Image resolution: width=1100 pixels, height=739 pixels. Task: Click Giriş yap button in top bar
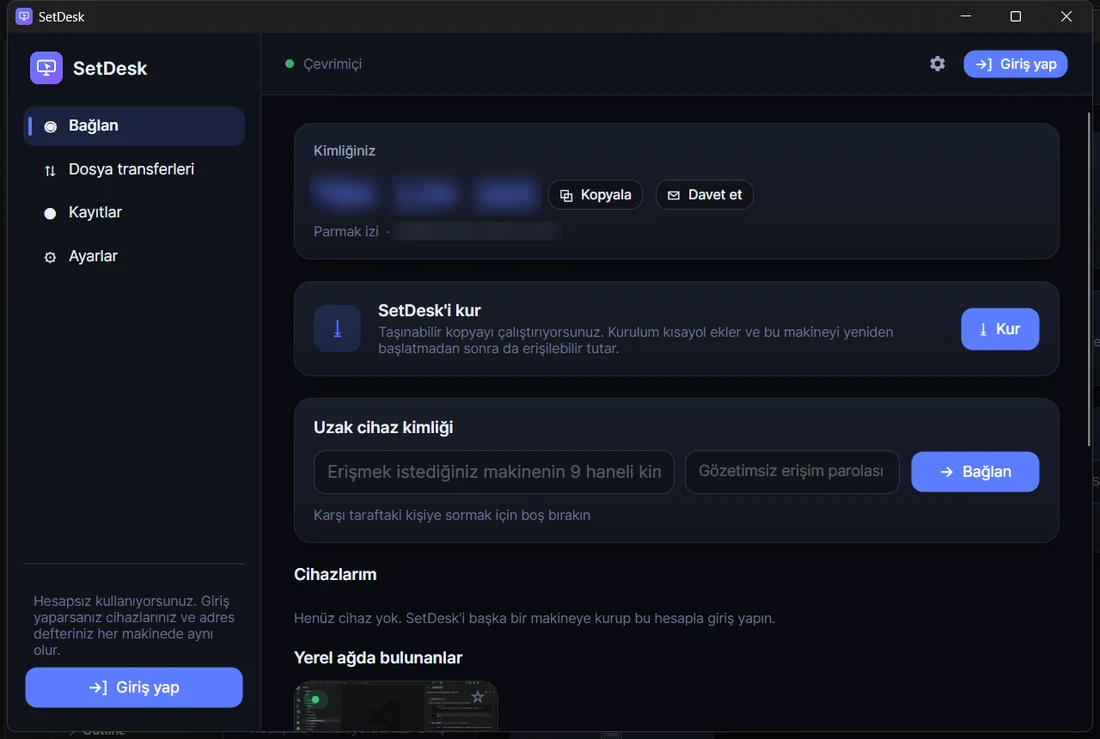click(1015, 64)
